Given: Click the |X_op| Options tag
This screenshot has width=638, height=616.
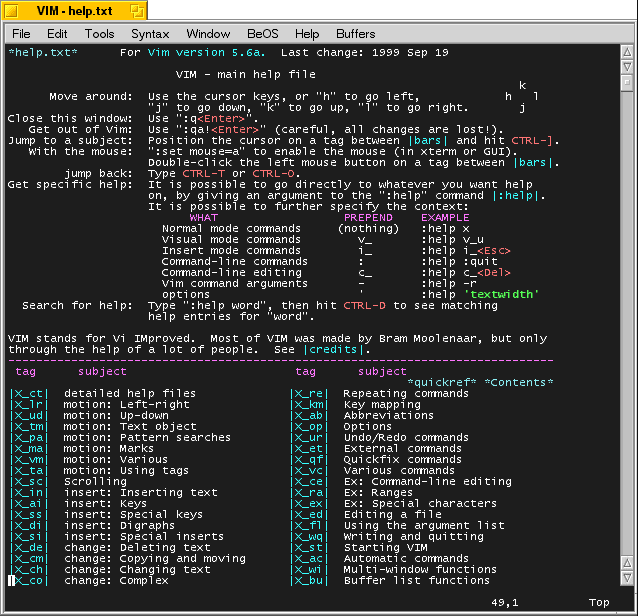Looking at the screenshot, I should click(x=309, y=426).
